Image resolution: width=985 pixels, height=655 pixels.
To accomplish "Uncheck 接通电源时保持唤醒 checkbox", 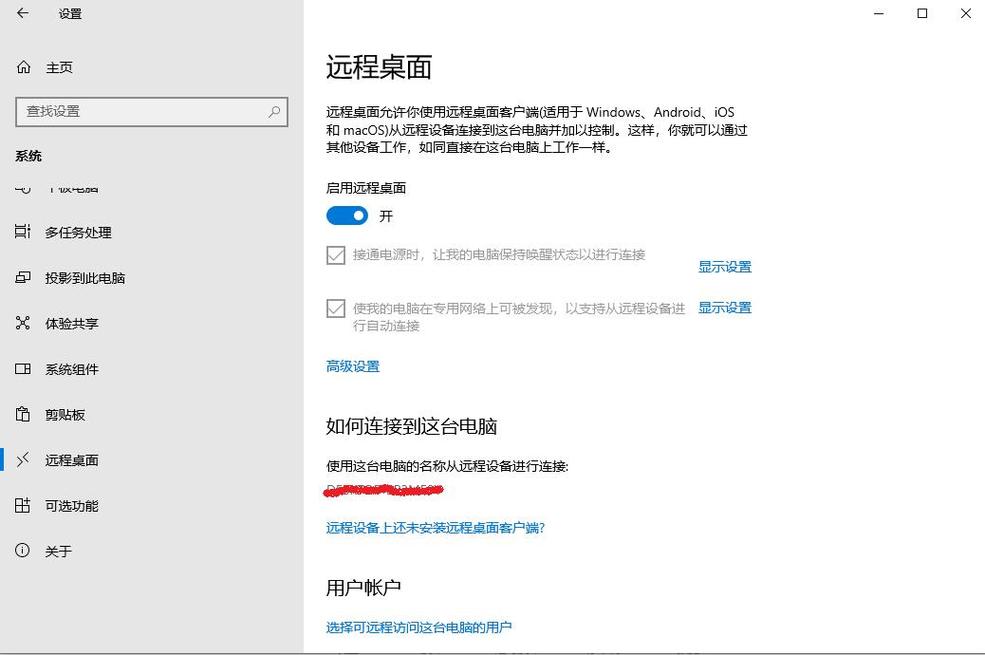I will click(x=335, y=255).
